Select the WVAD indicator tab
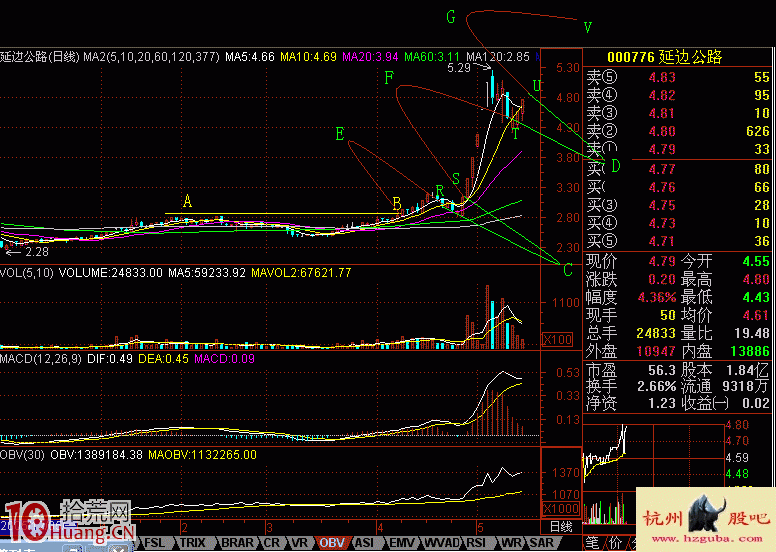This screenshot has width=776, height=552. tap(441, 542)
